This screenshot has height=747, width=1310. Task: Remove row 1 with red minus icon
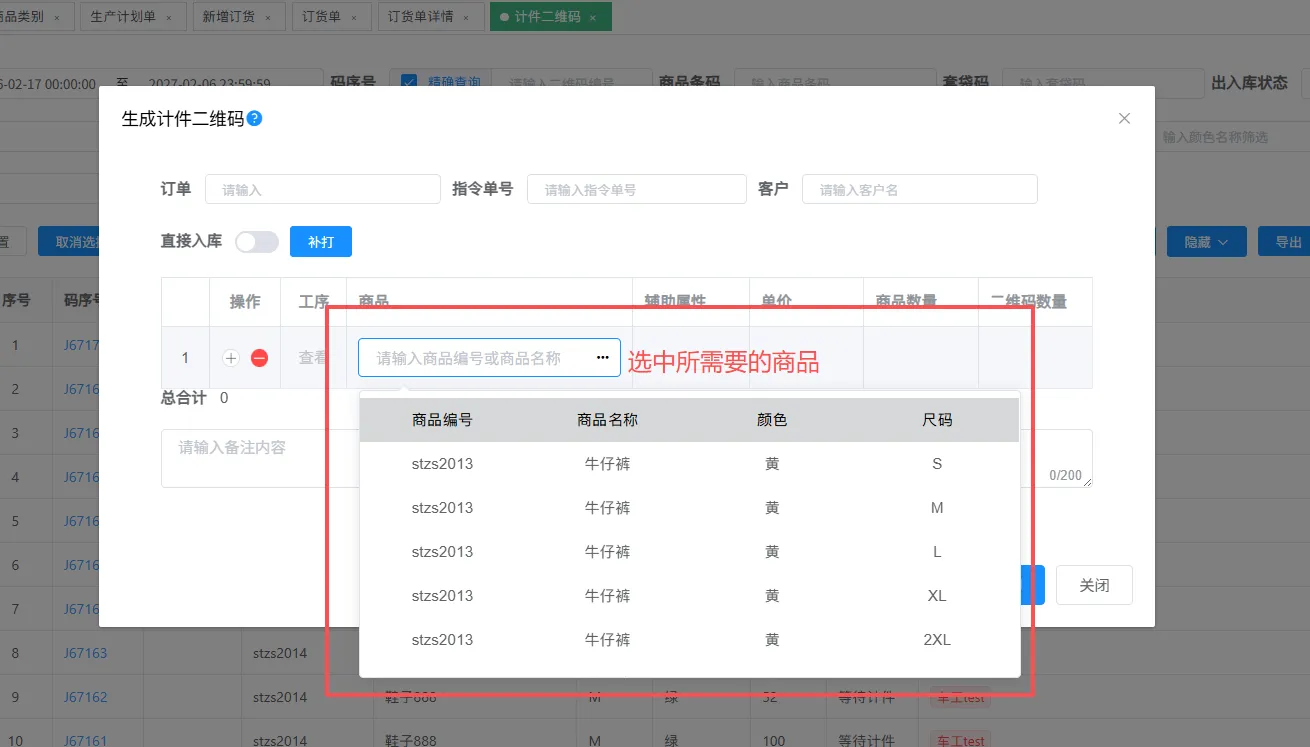point(259,358)
